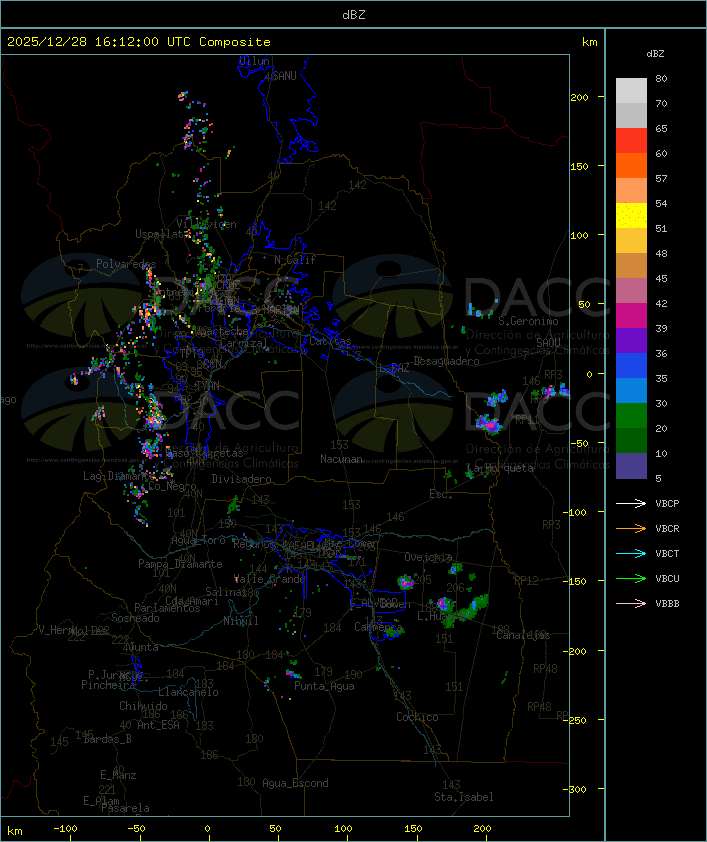Click the Divisadero place label
The width and height of the screenshot is (707, 842).
point(242,478)
